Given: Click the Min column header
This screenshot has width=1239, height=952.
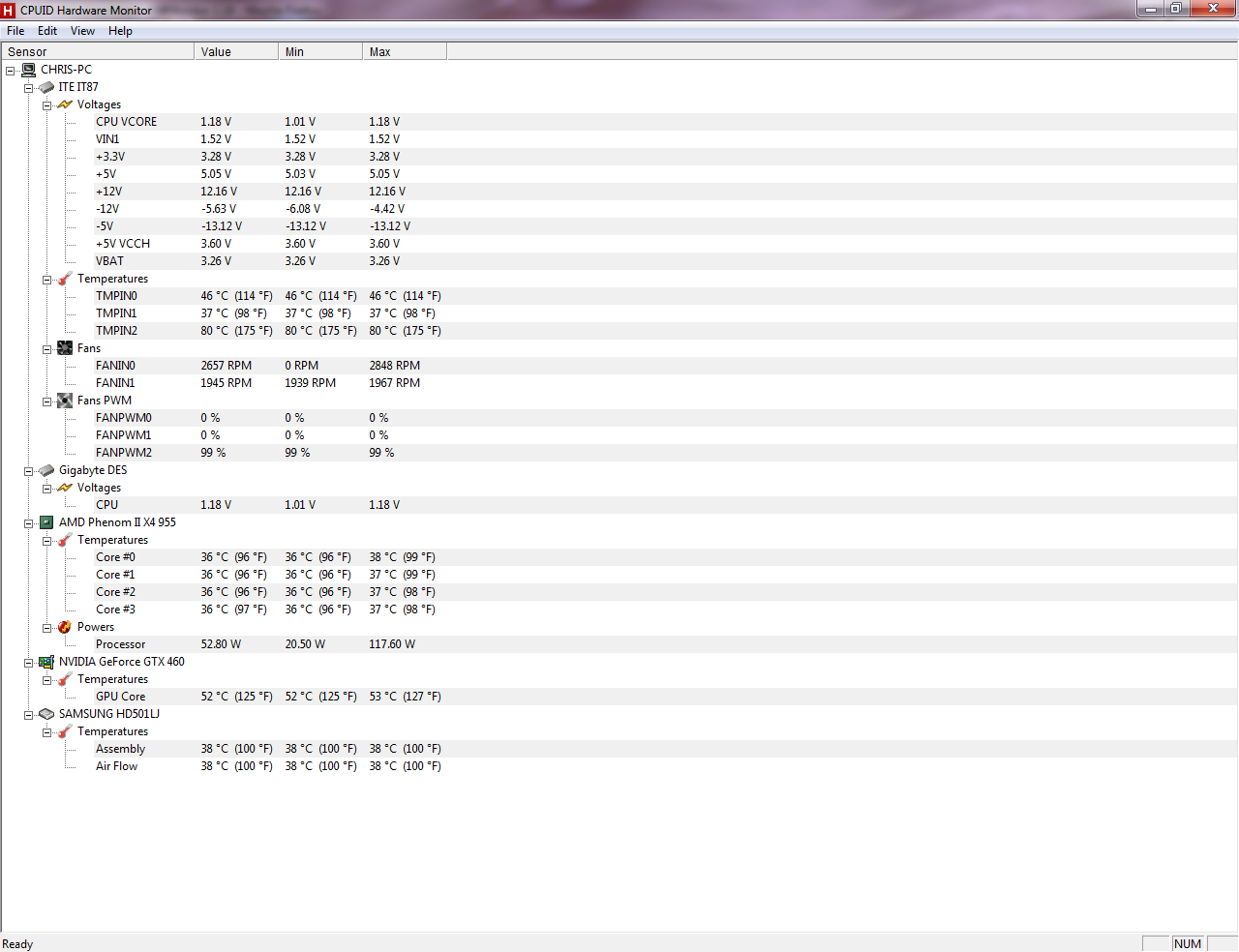Looking at the screenshot, I should point(320,52).
